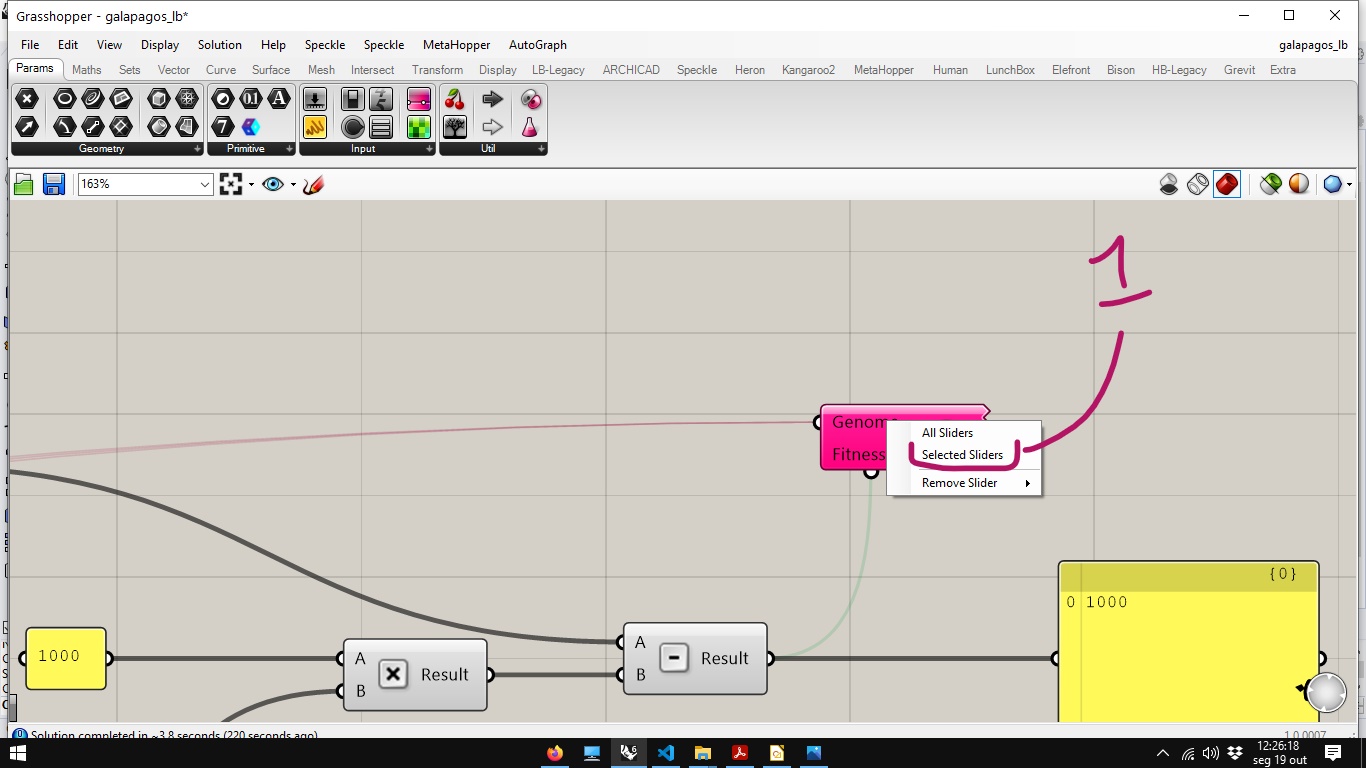Click the zoom extents icon
This screenshot has height=768, width=1366.
coord(231,184)
